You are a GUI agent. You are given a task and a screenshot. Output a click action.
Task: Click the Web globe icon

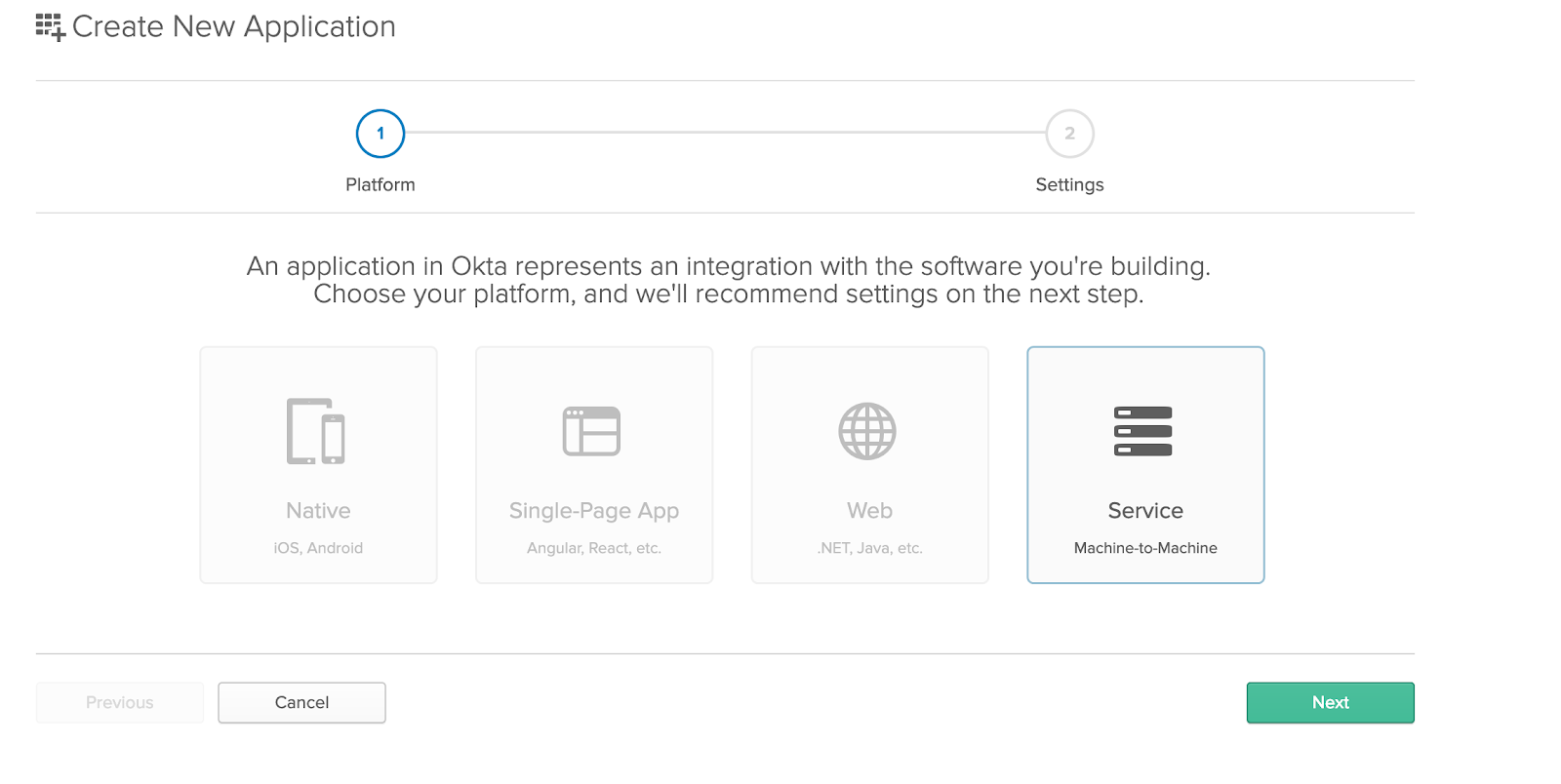pos(867,431)
